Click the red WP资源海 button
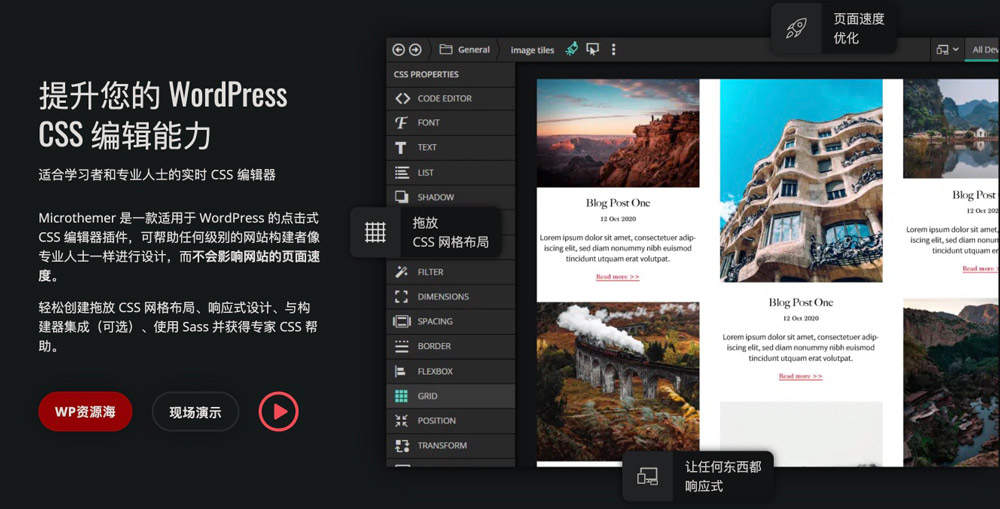The height and width of the screenshot is (509, 1000). pos(85,411)
